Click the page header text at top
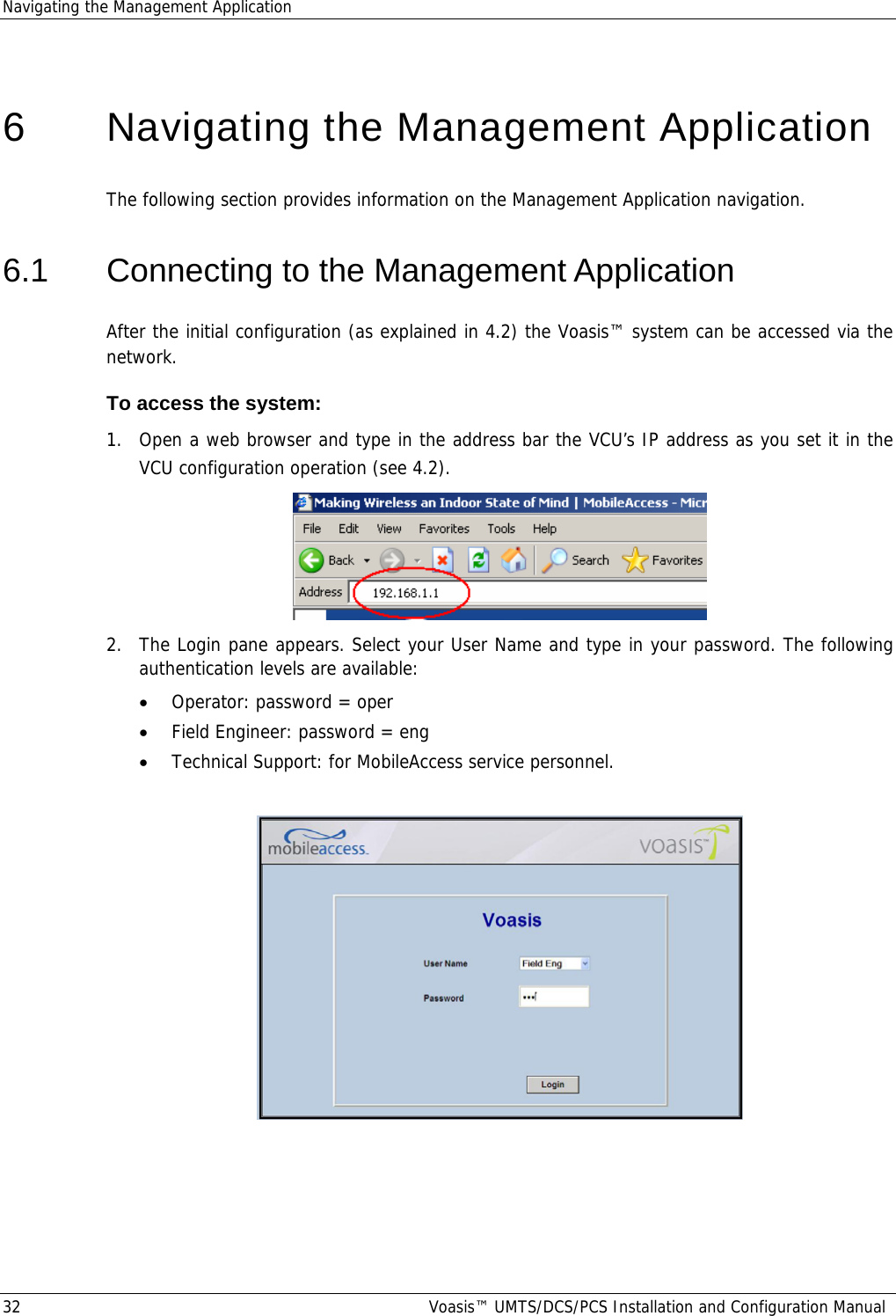Viewport: 896px width, 1316px height. 147,8
